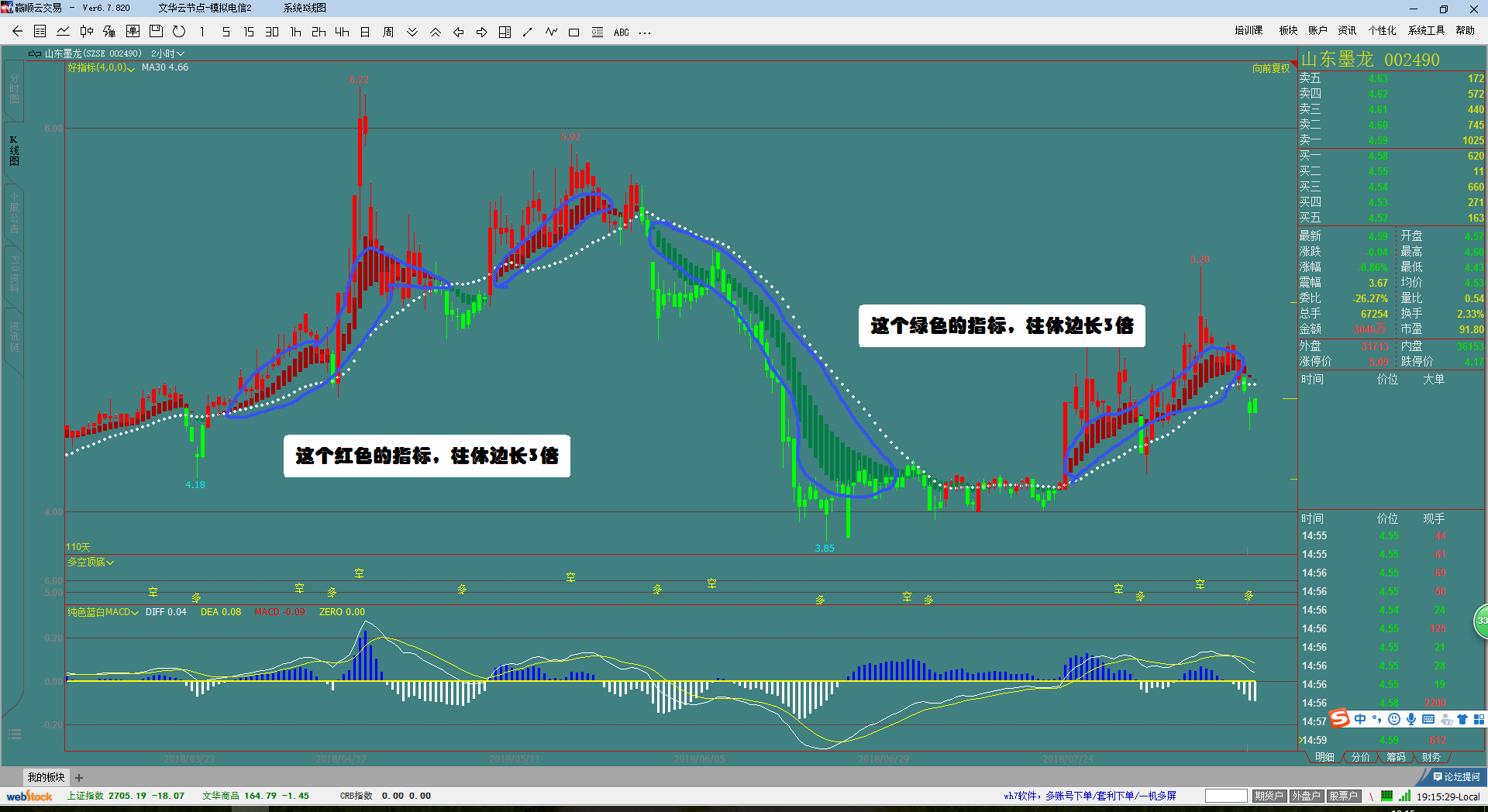Image resolution: width=1488 pixels, height=812 pixels.
Task: Switch to the 筹码 tab
Action: tap(1396, 757)
